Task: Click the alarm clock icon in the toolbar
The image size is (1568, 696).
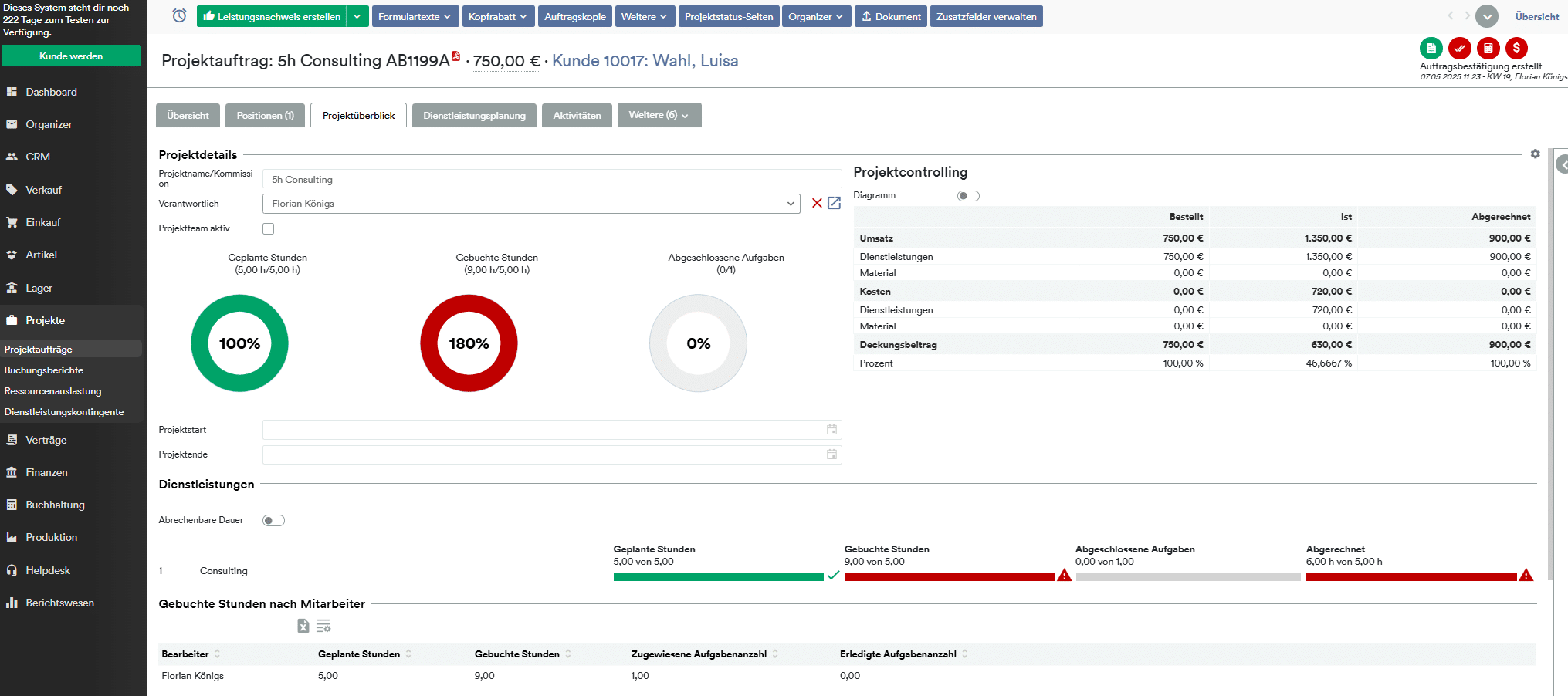Action: tap(178, 15)
